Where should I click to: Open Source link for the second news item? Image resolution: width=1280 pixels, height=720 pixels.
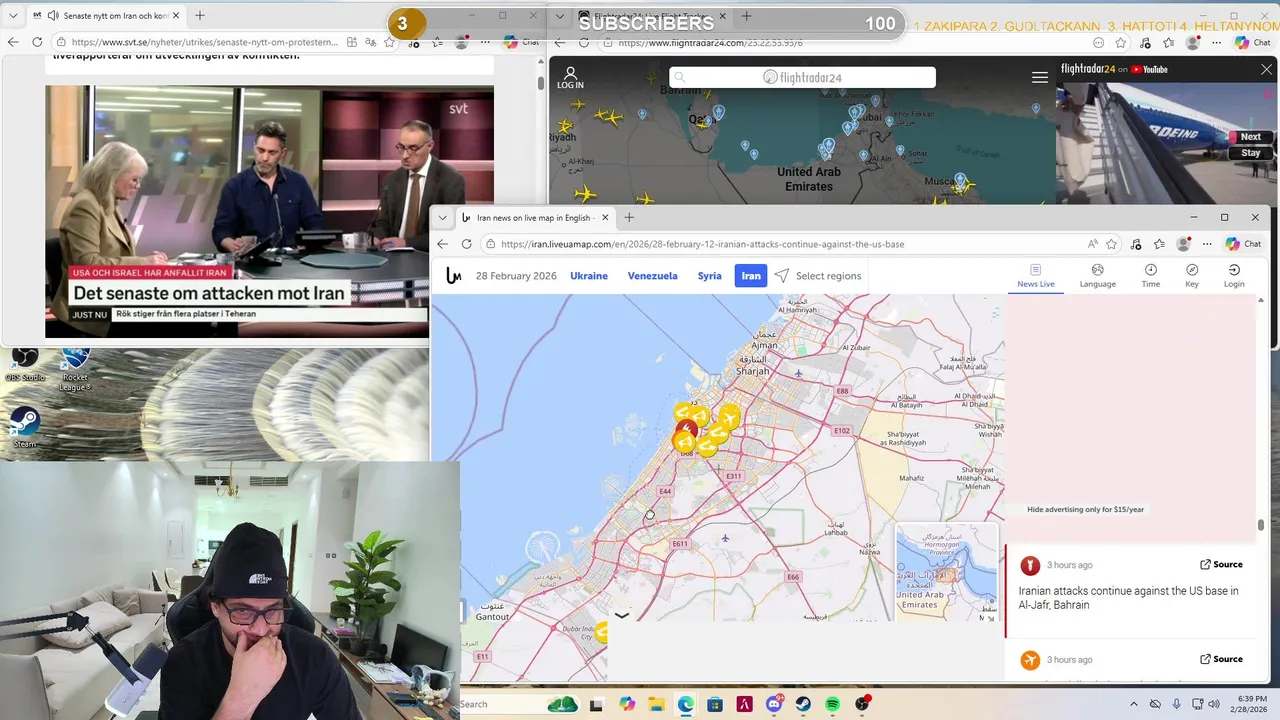(1221, 659)
